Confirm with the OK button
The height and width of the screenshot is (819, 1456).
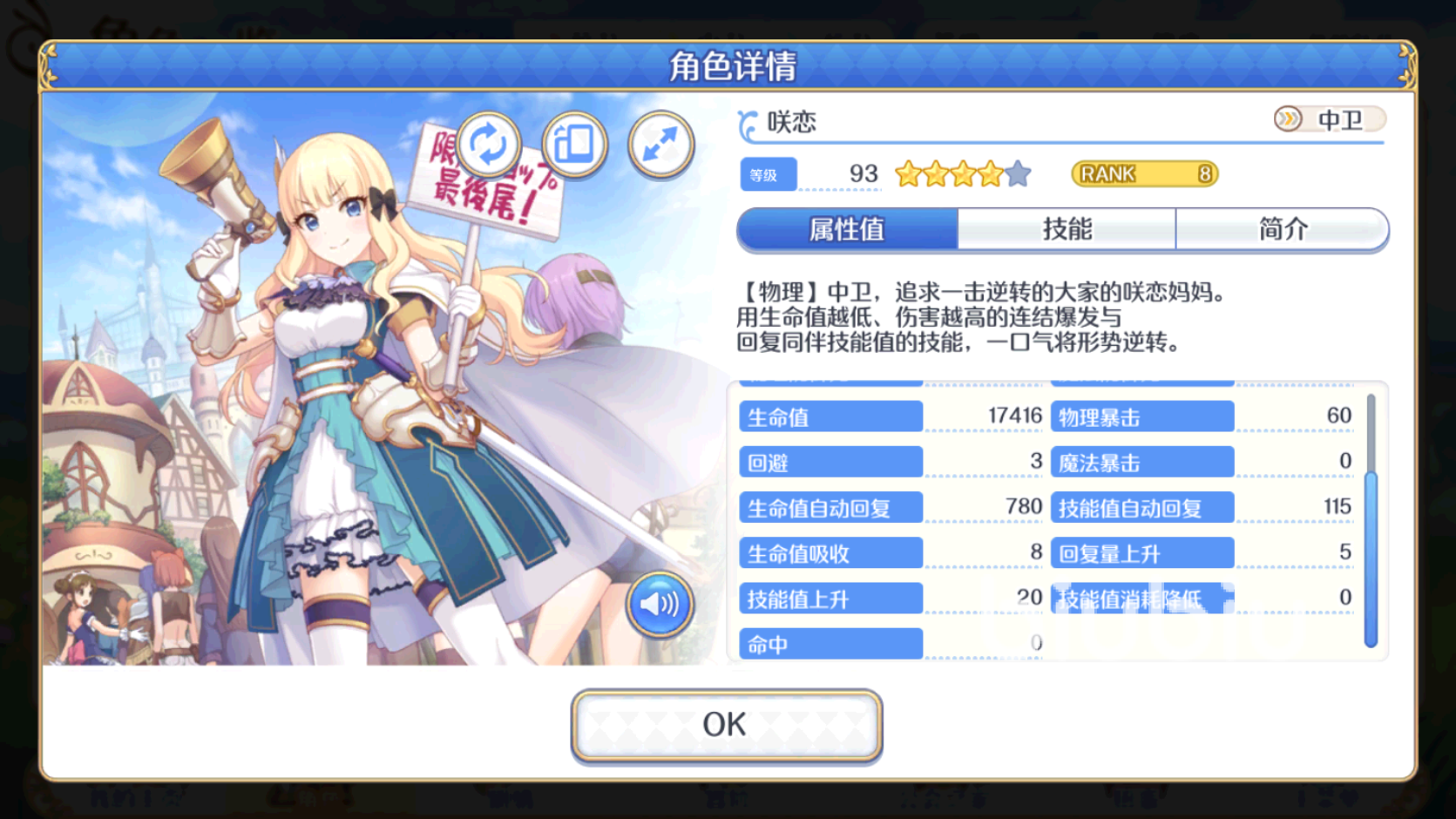coord(727,725)
